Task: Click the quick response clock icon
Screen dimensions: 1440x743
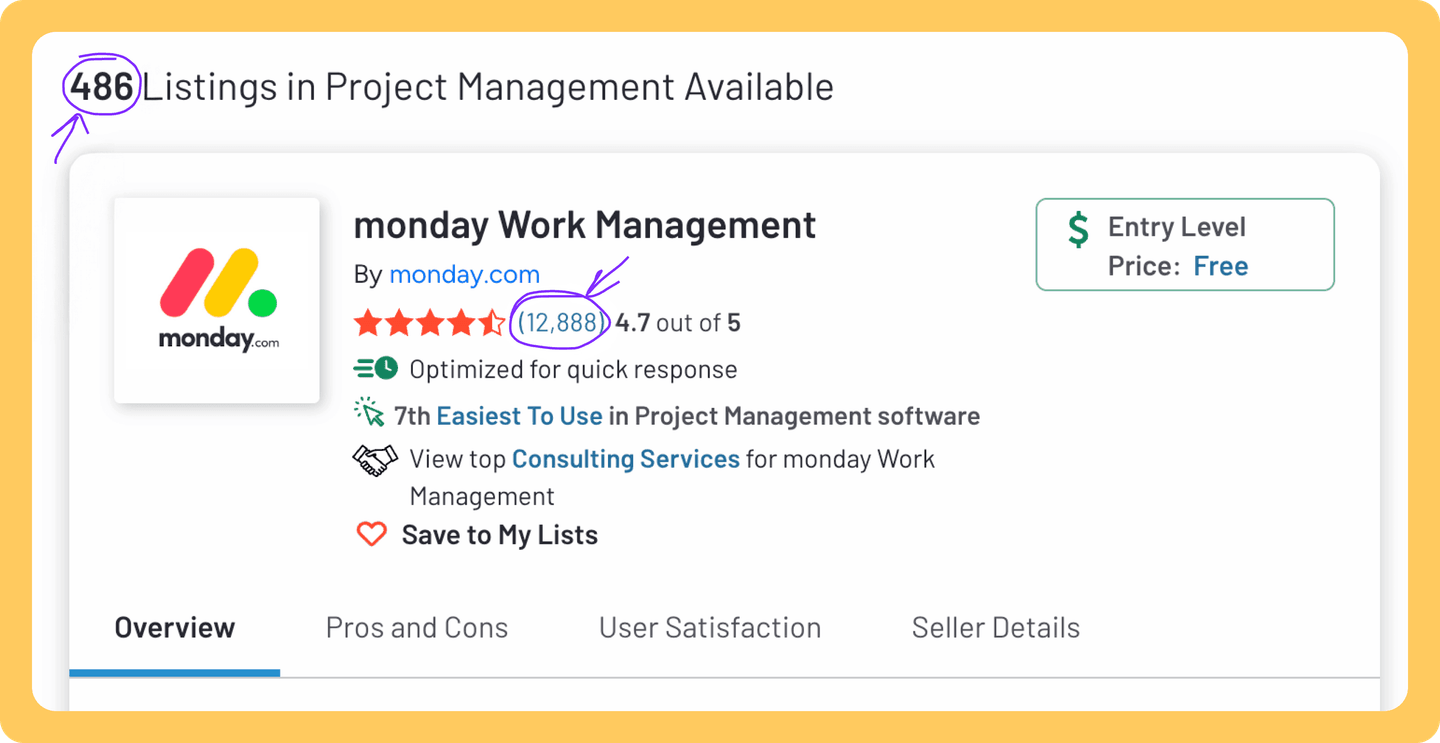Action: point(376,369)
